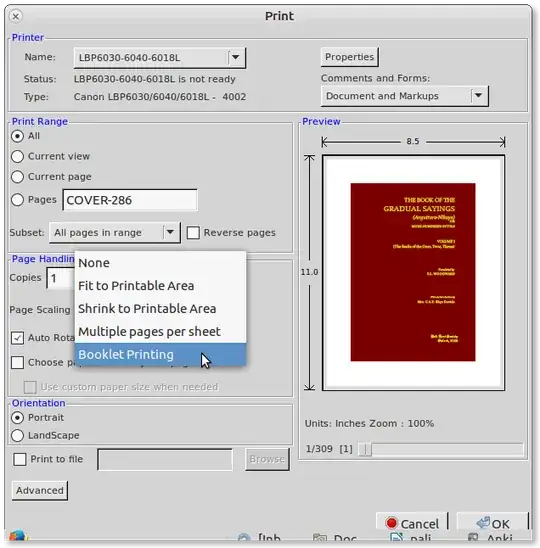Click the Advanced button
Viewport: 540px width, 548px height.
[40, 491]
